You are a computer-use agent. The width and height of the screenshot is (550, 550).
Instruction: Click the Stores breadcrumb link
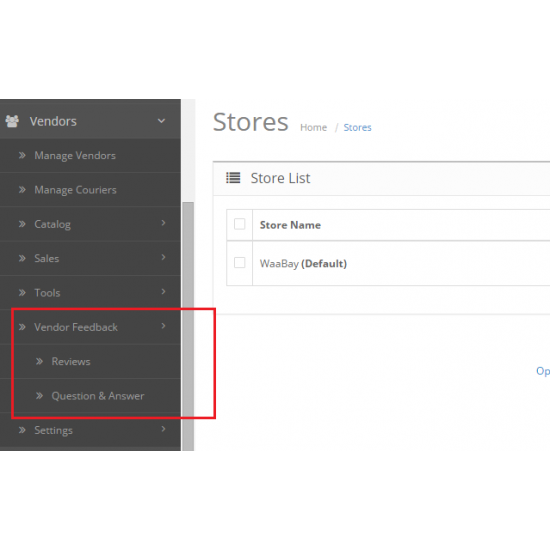pyautogui.click(x=357, y=127)
